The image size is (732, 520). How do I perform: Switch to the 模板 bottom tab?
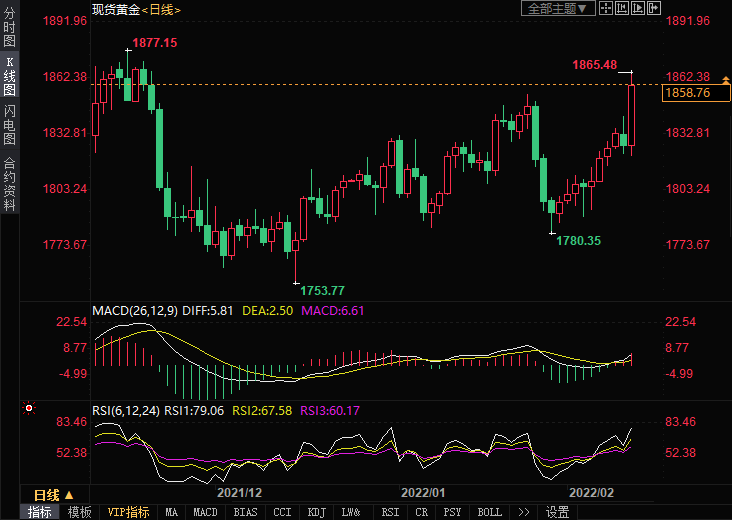coord(79,512)
